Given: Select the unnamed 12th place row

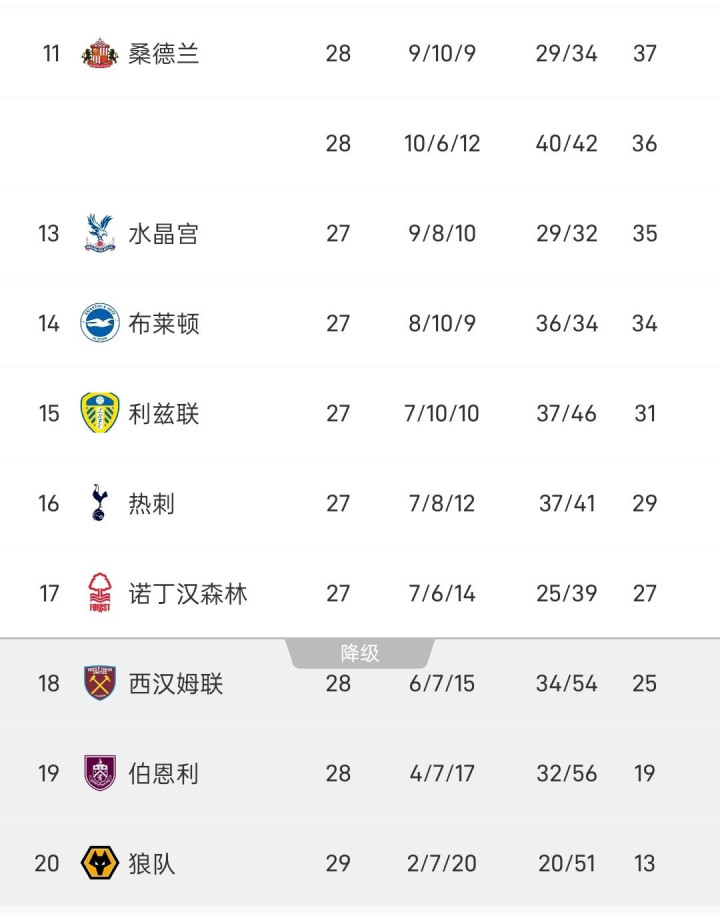Looking at the screenshot, I should (x=360, y=143).
